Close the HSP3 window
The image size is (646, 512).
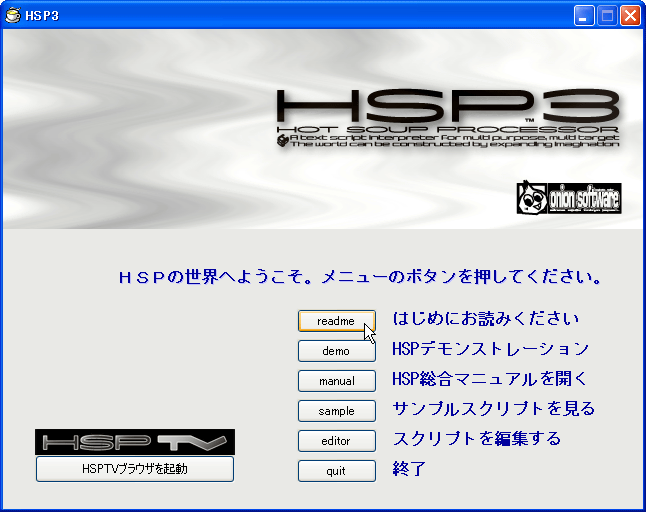coord(630,16)
